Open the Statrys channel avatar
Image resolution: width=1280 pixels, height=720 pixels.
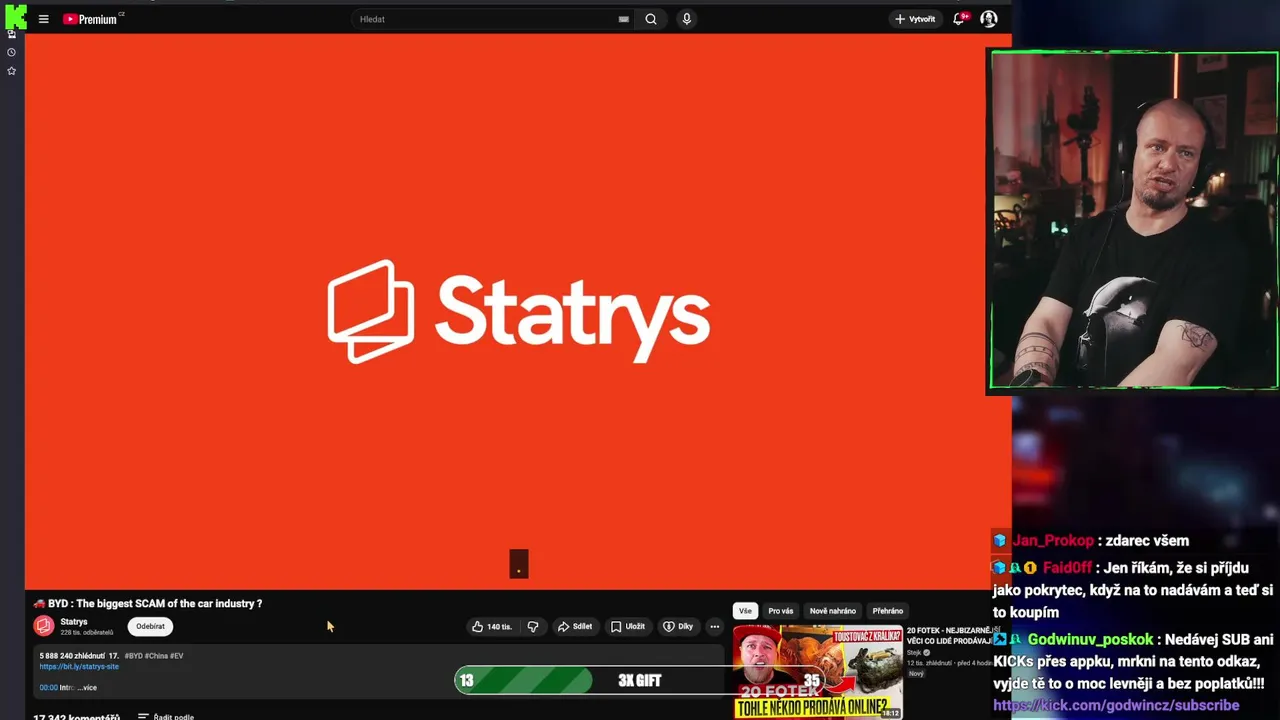click(x=43, y=626)
